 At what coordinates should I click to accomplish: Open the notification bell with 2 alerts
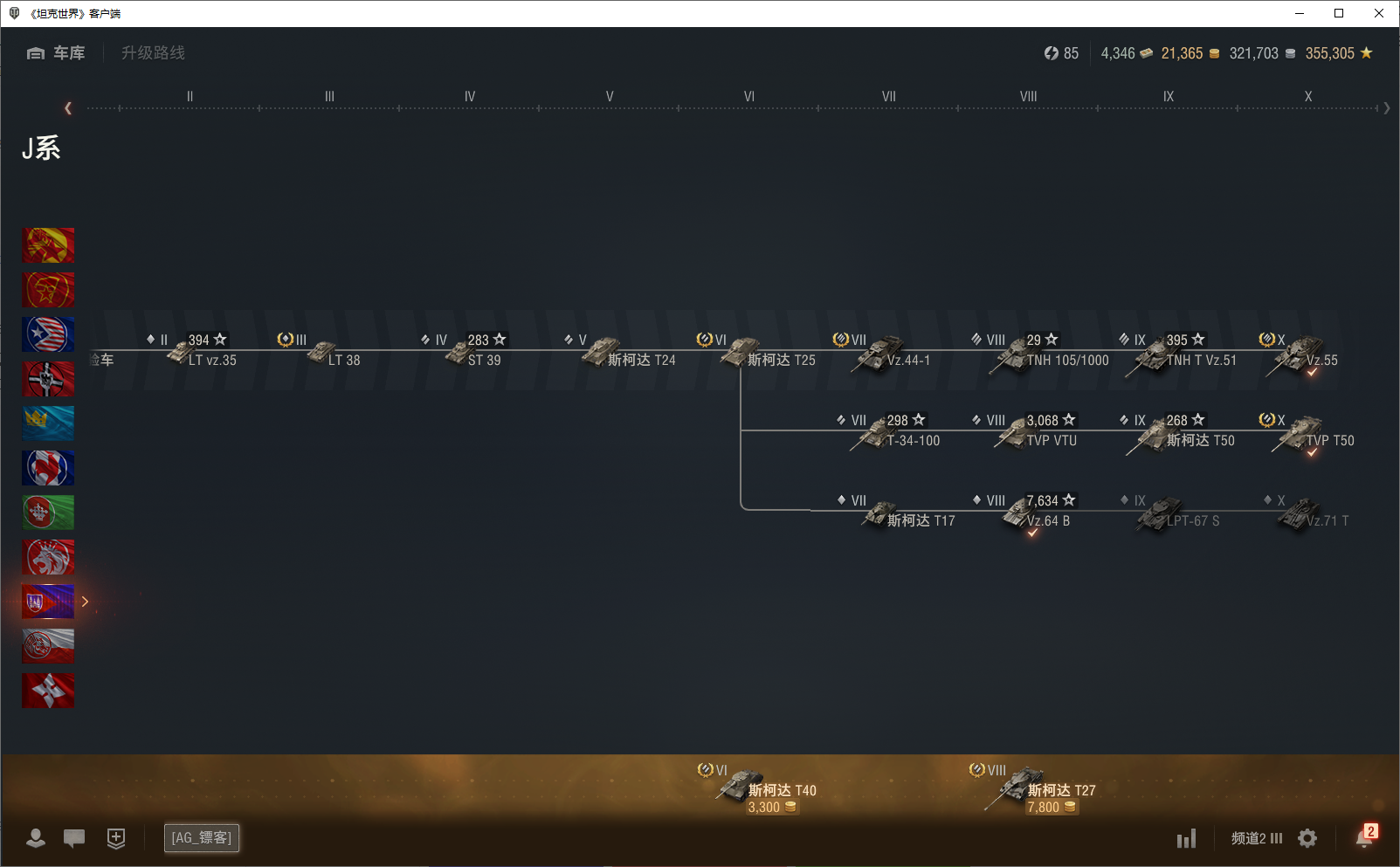click(x=1365, y=836)
